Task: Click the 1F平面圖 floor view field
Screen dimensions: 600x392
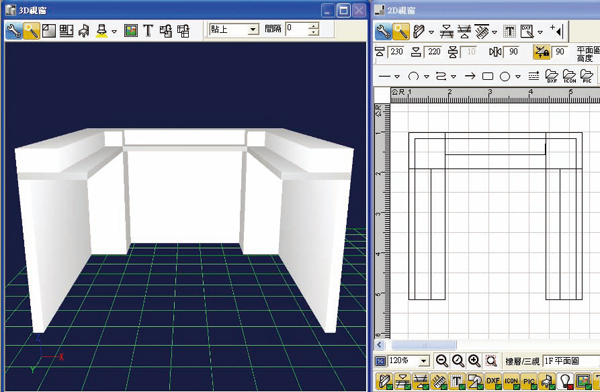Action: click(x=571, y=361)
